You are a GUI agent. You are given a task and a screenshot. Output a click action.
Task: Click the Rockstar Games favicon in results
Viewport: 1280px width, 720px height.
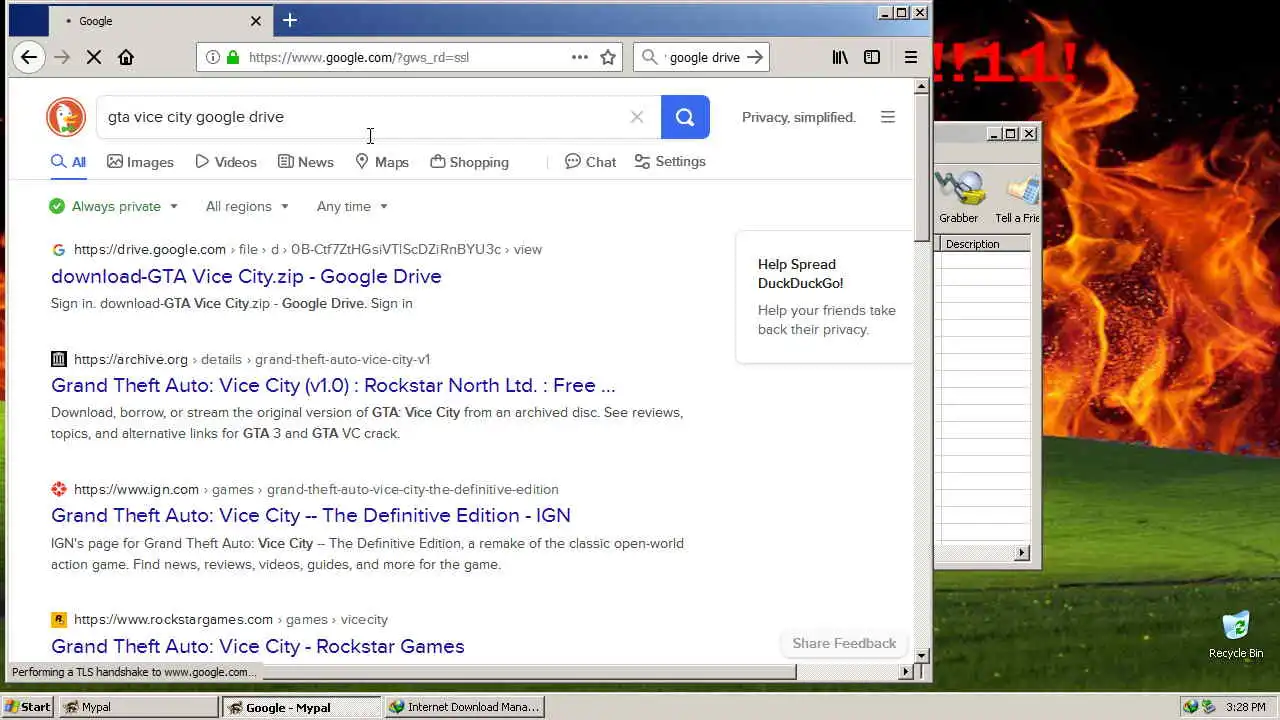click(x=59, y=619)
